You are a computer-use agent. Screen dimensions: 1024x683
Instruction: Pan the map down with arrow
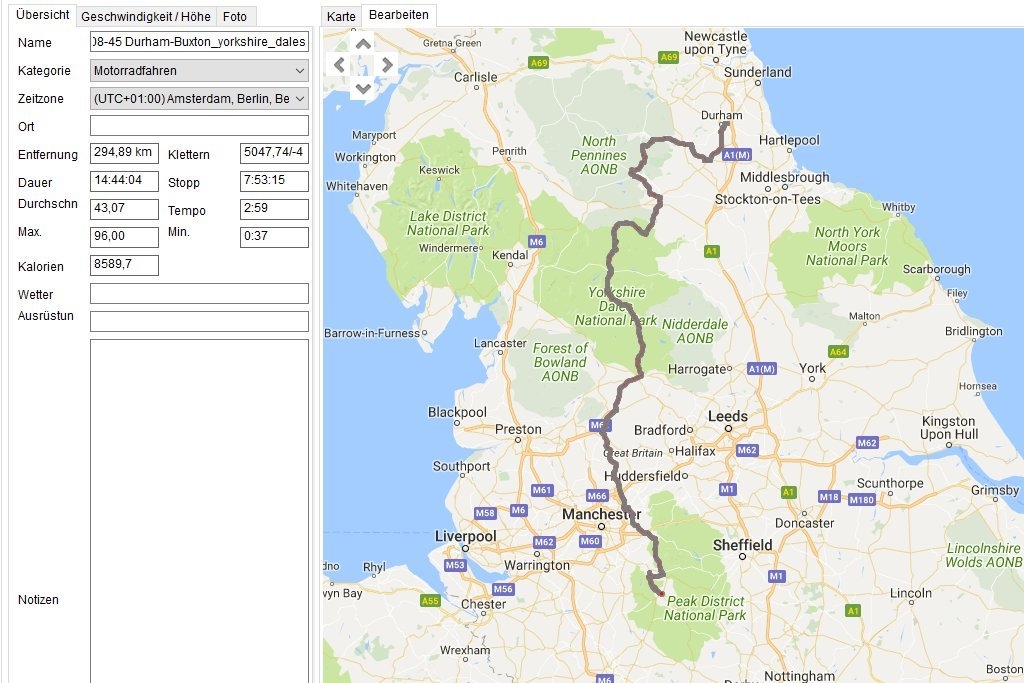[x=363, y=88]
